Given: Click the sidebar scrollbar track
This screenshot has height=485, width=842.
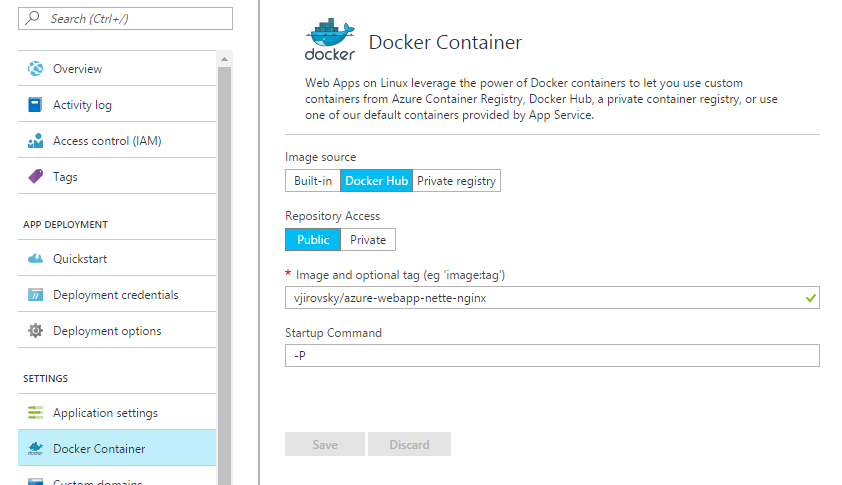Looking at the screenshot, I should point(224,276).
